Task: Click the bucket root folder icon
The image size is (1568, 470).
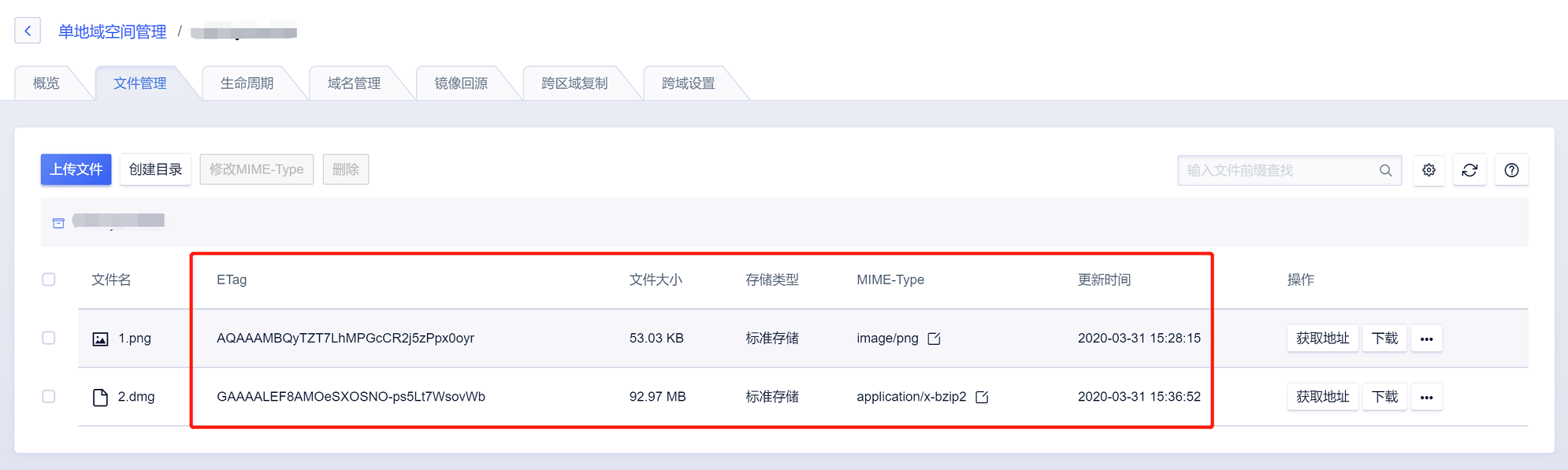Action: [58, 223]
